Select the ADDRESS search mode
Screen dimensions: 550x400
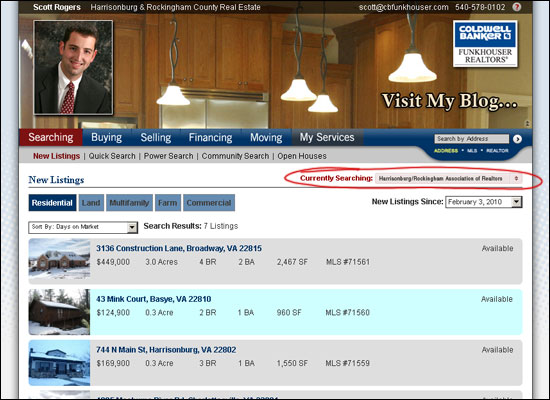(446, 151)
